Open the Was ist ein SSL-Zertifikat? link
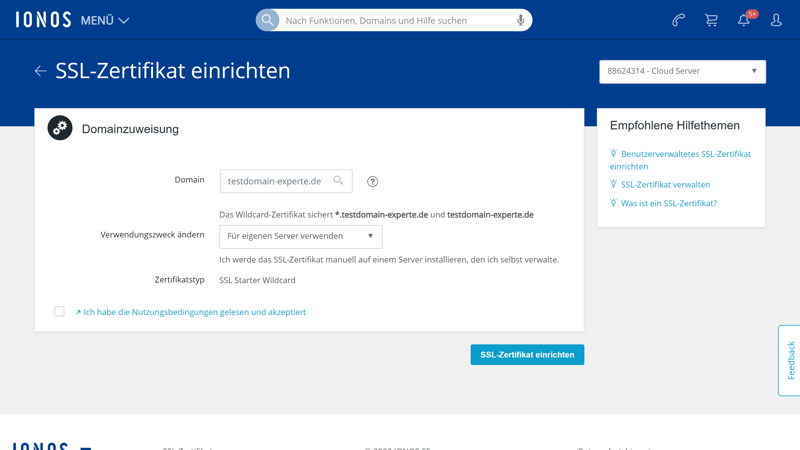The width and height of the screenshot is (800, 450). pos(668,203)
